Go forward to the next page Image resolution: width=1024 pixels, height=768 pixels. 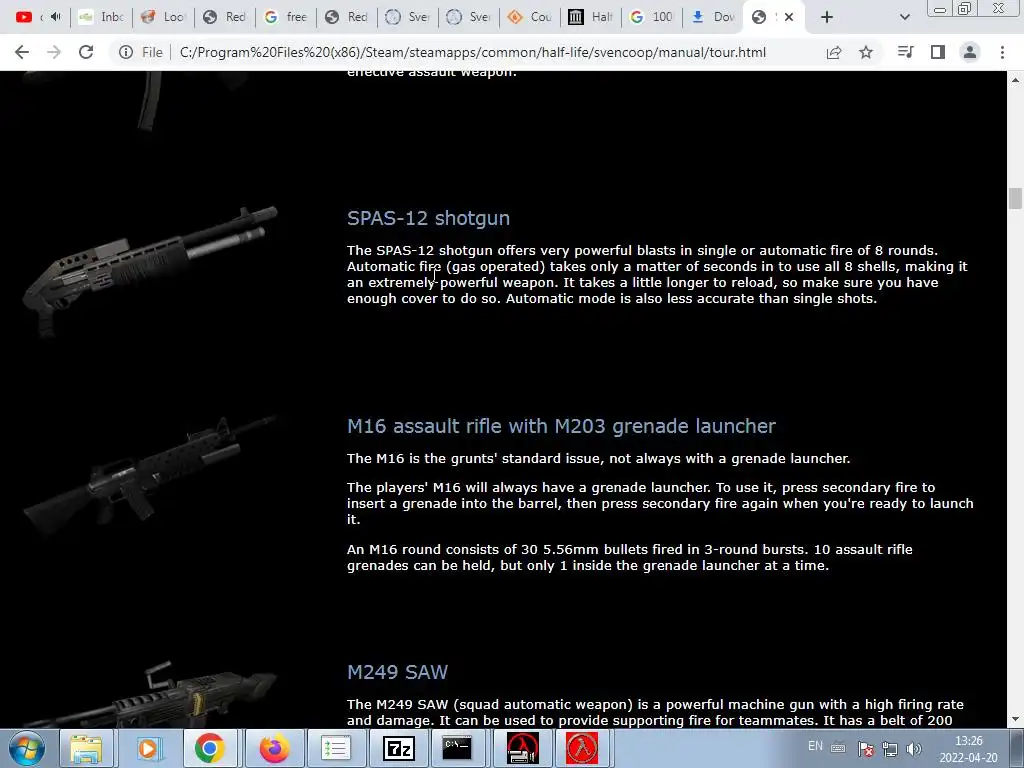(x=54, y=52)
